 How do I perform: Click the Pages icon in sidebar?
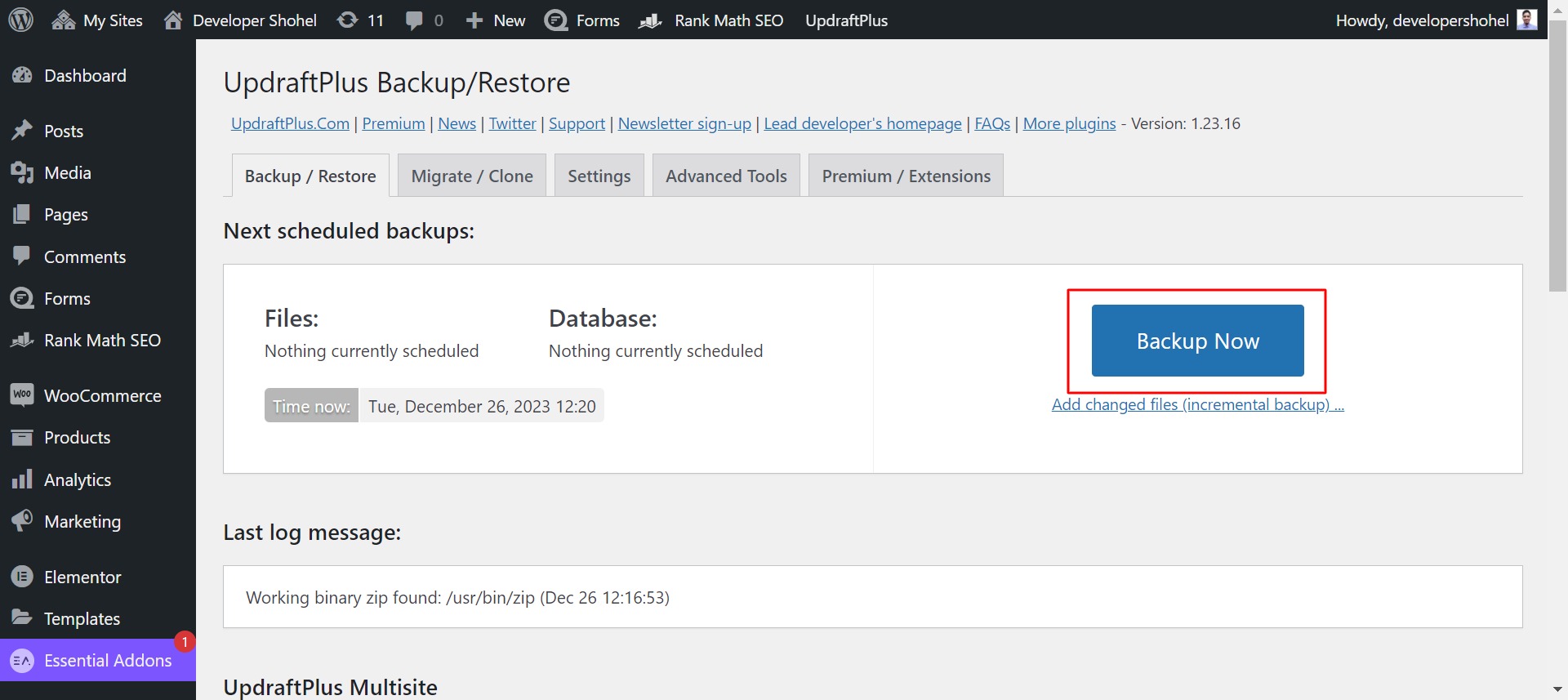coord(22,214)
